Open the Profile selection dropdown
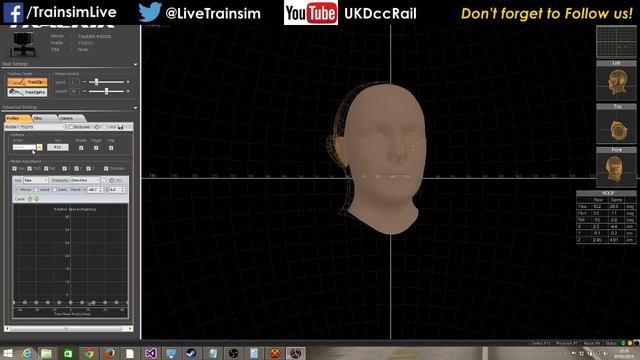The height and width of the screenshot is (360, 640). pyautogui.click(x=42, y=127)
